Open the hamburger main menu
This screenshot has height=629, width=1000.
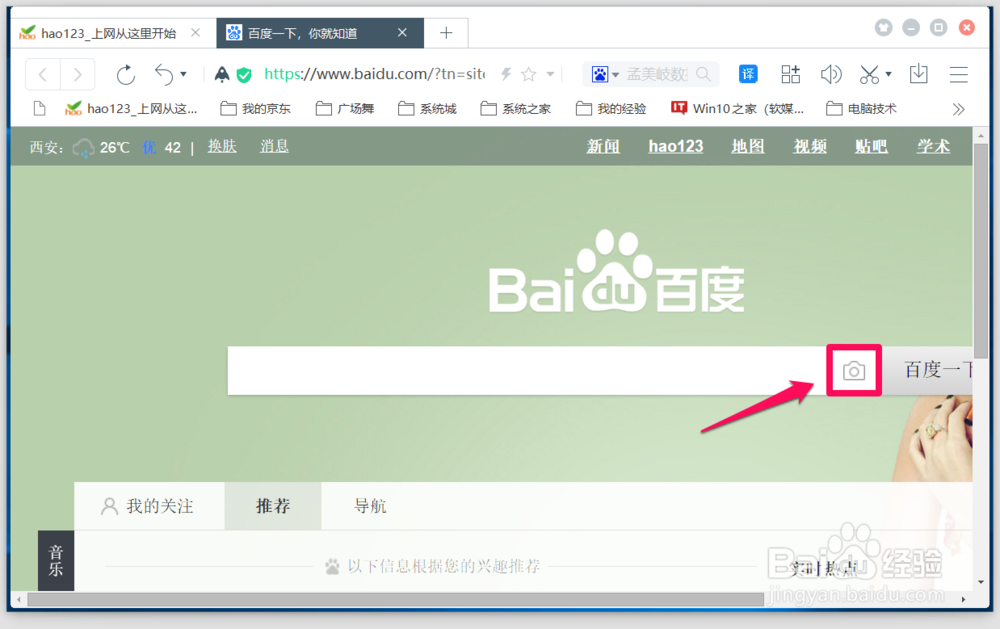(959, 75)
